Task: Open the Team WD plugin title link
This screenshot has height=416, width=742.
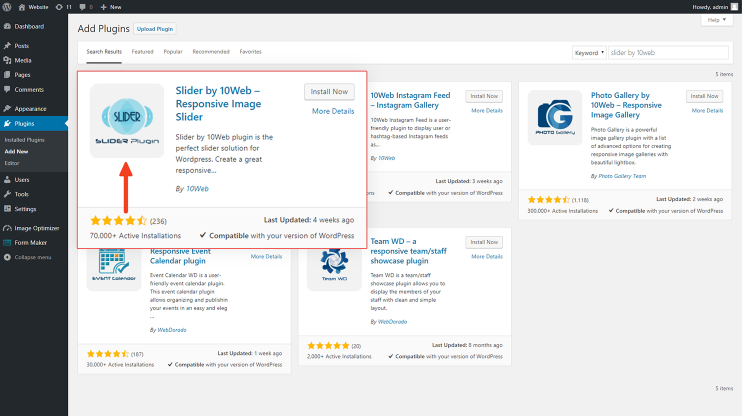Action: pos(408,251)
